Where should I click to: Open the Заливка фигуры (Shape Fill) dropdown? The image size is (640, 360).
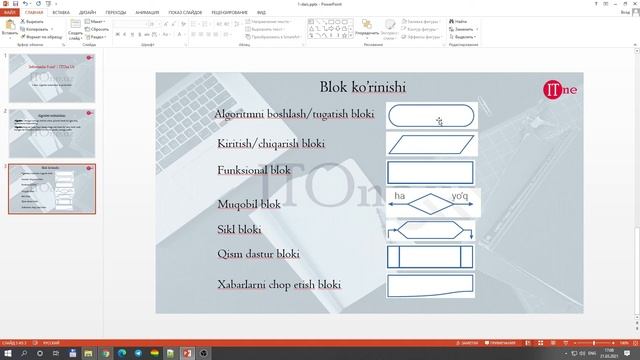point(420,21)
